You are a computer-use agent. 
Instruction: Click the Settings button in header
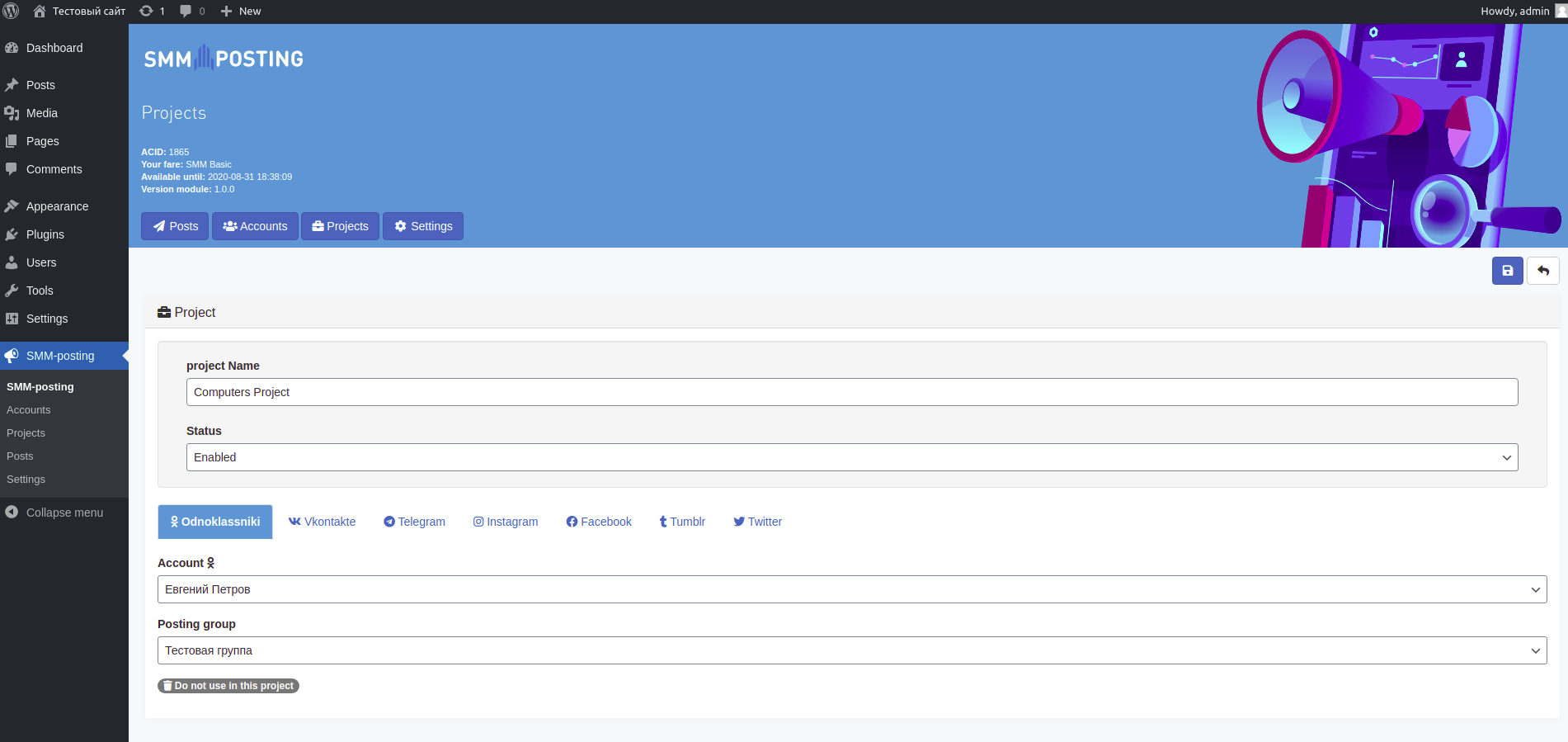pyautogui.click(x=423, y=226)
